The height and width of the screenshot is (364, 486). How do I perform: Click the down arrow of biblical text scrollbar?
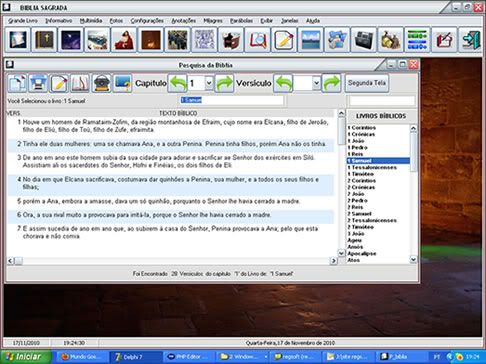341,253
